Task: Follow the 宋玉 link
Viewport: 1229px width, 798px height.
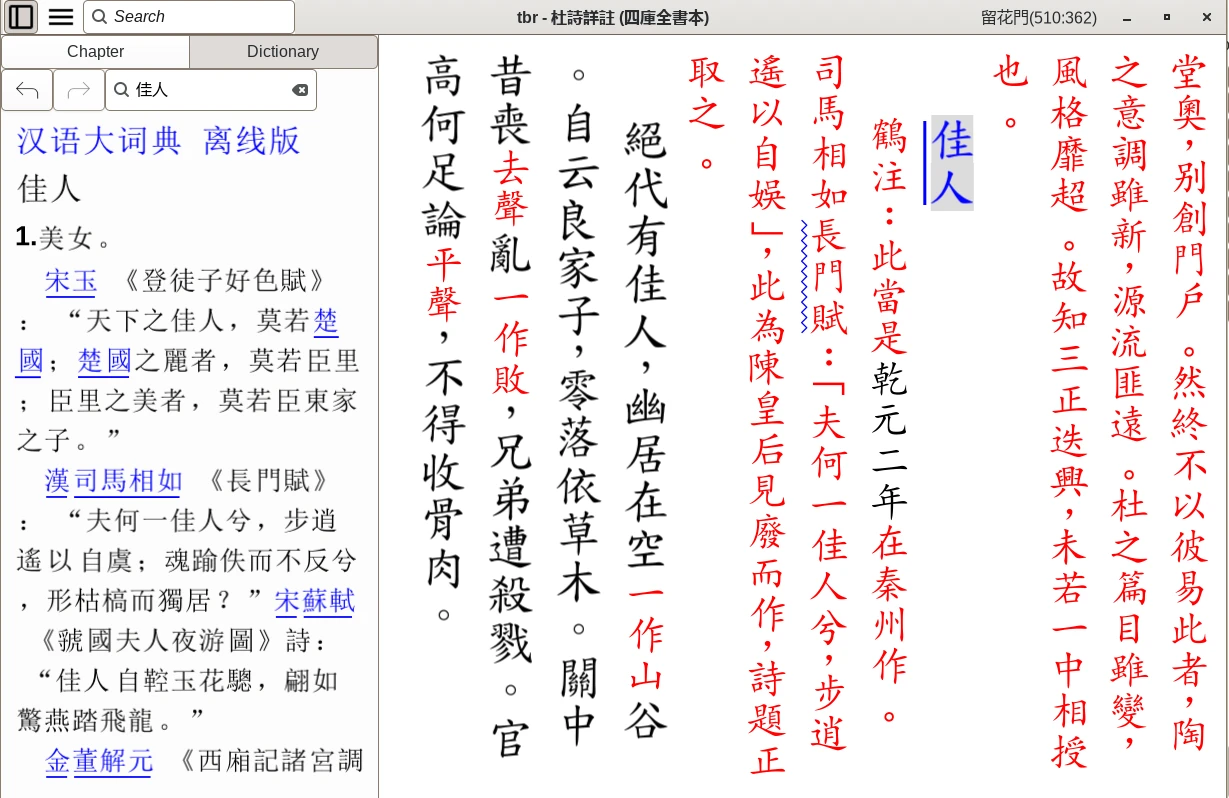Action: [x=71, y=281]
